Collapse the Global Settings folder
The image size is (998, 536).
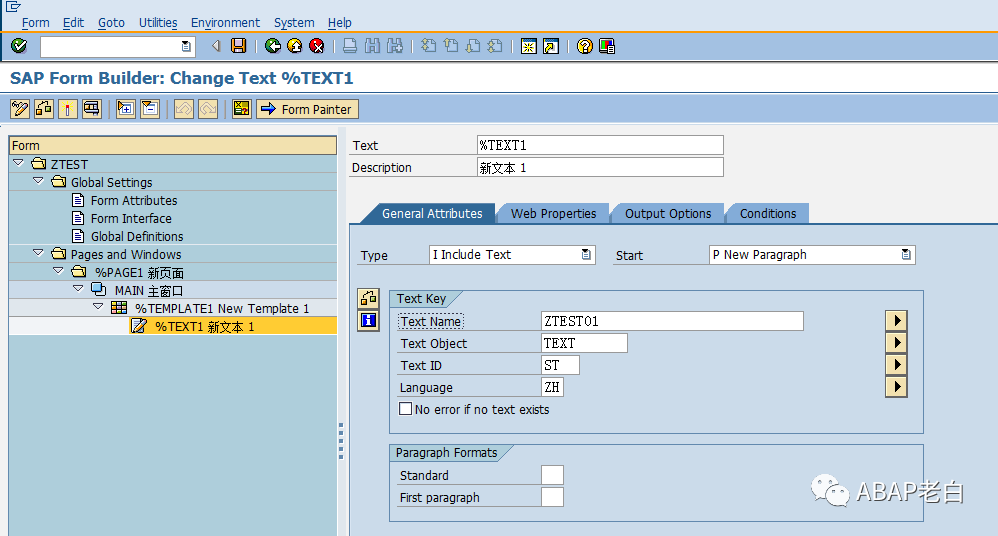(x=38, y=181)
